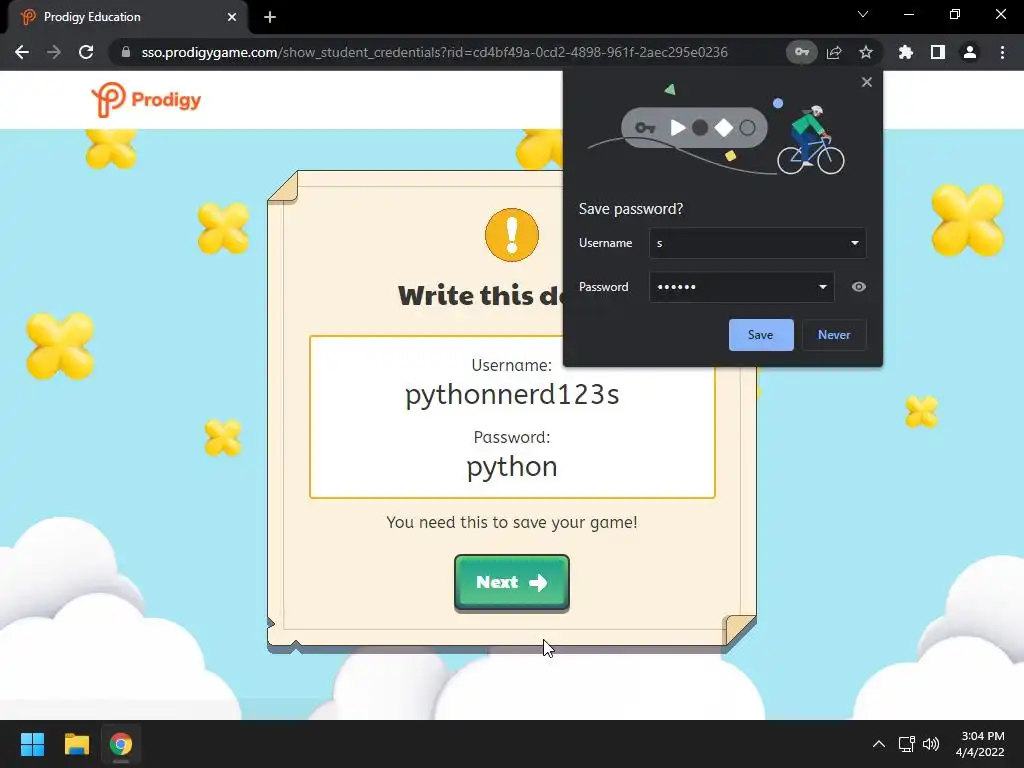Click the 'Save password?' heading
Screen dimensions: 1024x768
[x=631, y=209]
